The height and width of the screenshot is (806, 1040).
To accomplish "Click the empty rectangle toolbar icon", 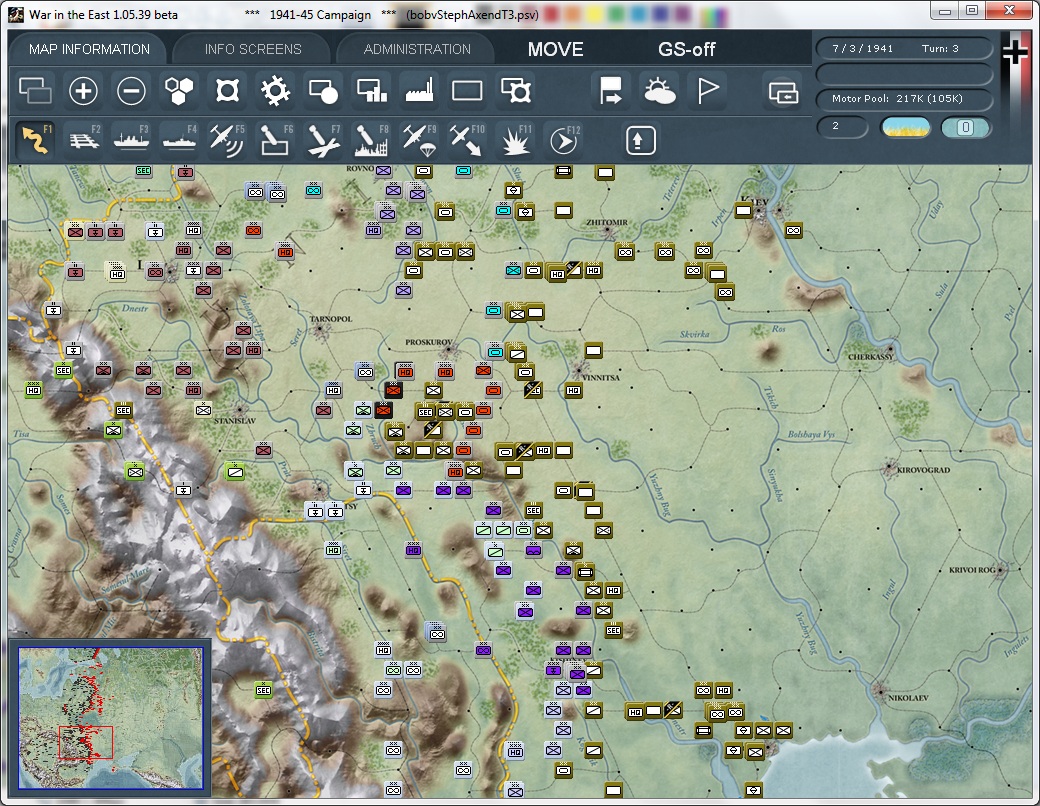I will 467,90.
